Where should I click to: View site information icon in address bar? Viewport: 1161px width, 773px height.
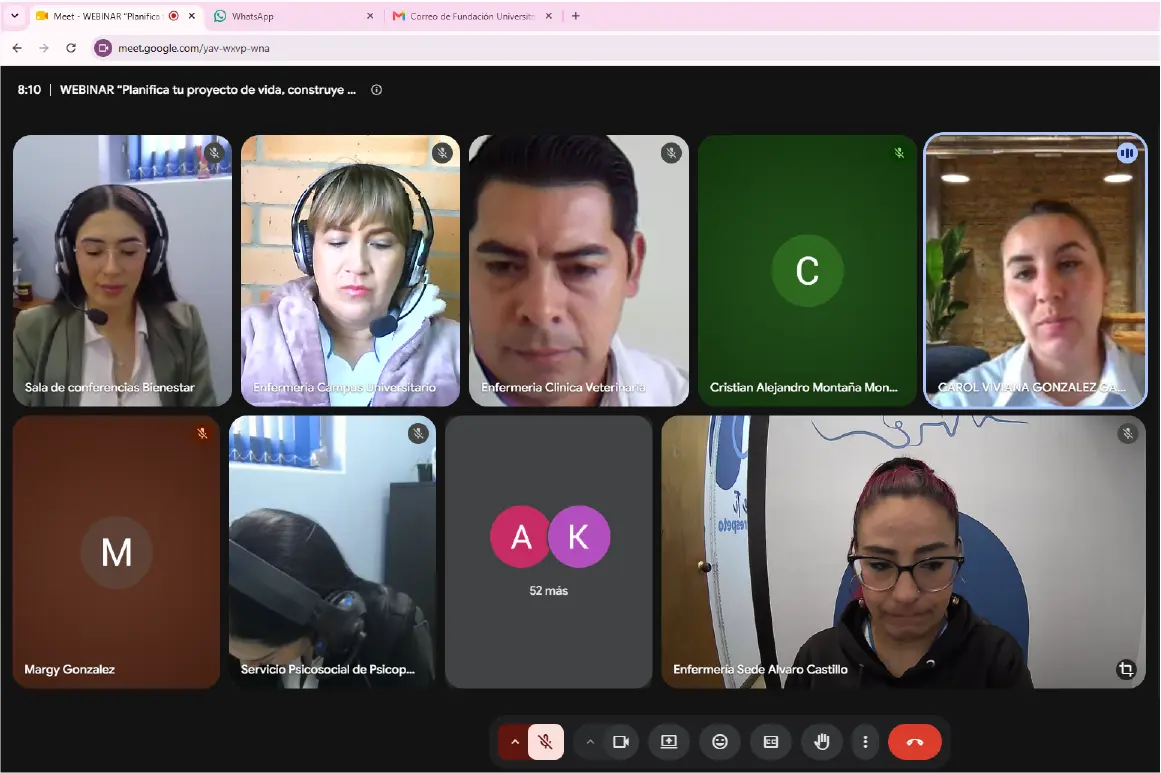[103, 48]
